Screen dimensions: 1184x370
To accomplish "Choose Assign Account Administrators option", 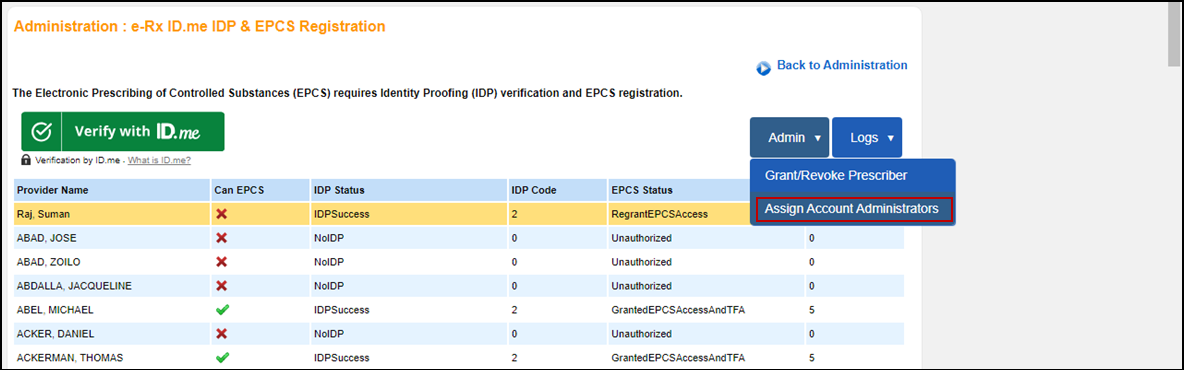I will pos(852,208).
